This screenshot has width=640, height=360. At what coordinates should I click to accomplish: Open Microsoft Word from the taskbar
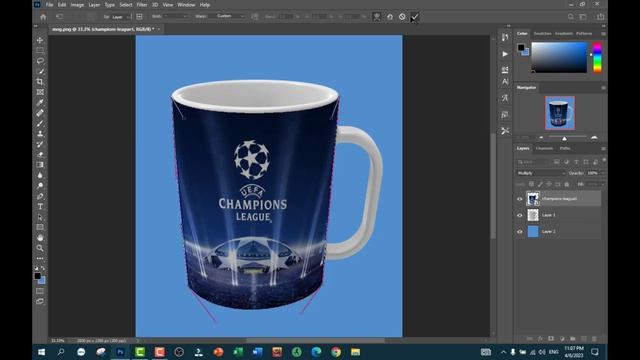[257, 352]
